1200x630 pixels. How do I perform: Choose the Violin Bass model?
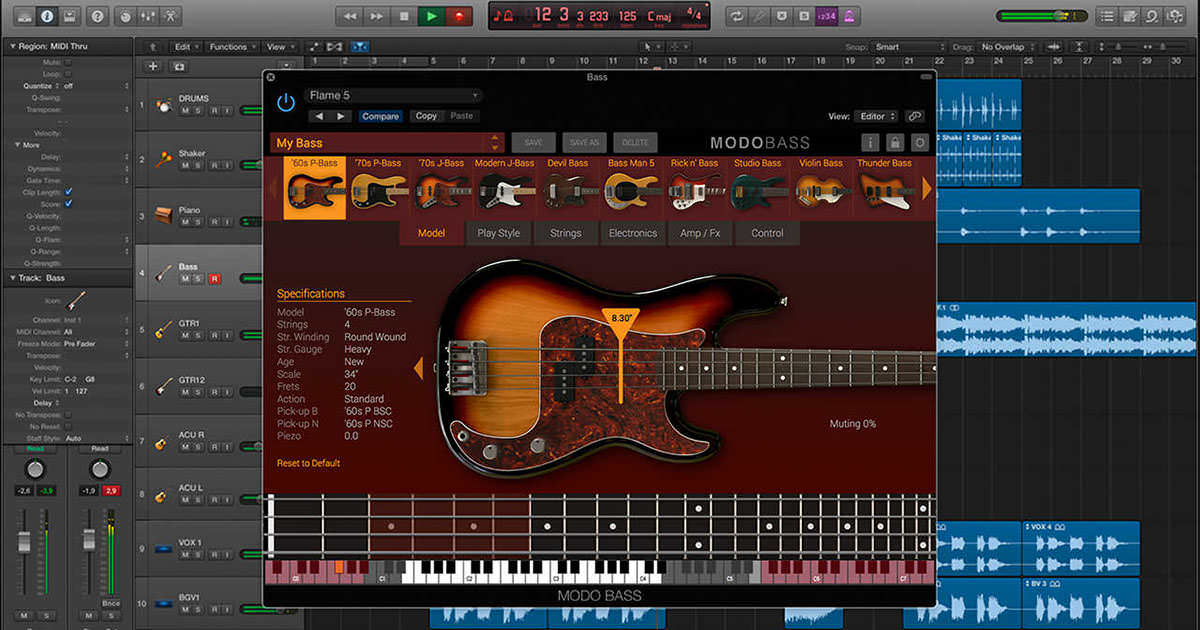[x=821, y=187]
